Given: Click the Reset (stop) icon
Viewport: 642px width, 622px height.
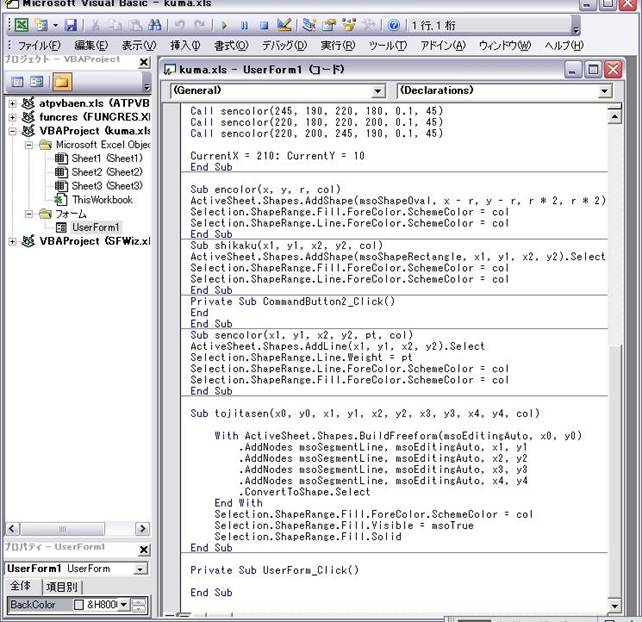Looking at the screenshot, I should point(264,25).
